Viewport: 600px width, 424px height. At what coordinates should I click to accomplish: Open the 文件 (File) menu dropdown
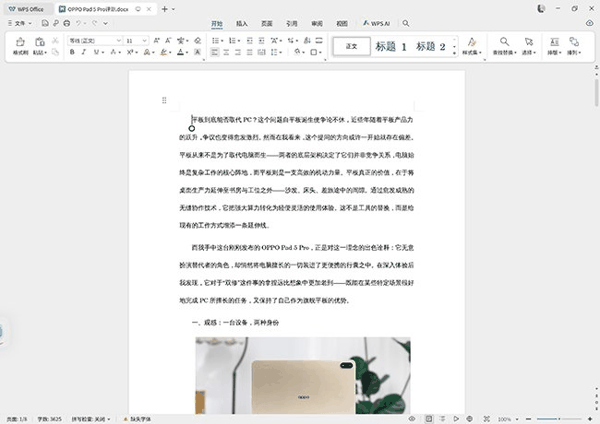tap(20, 22)
